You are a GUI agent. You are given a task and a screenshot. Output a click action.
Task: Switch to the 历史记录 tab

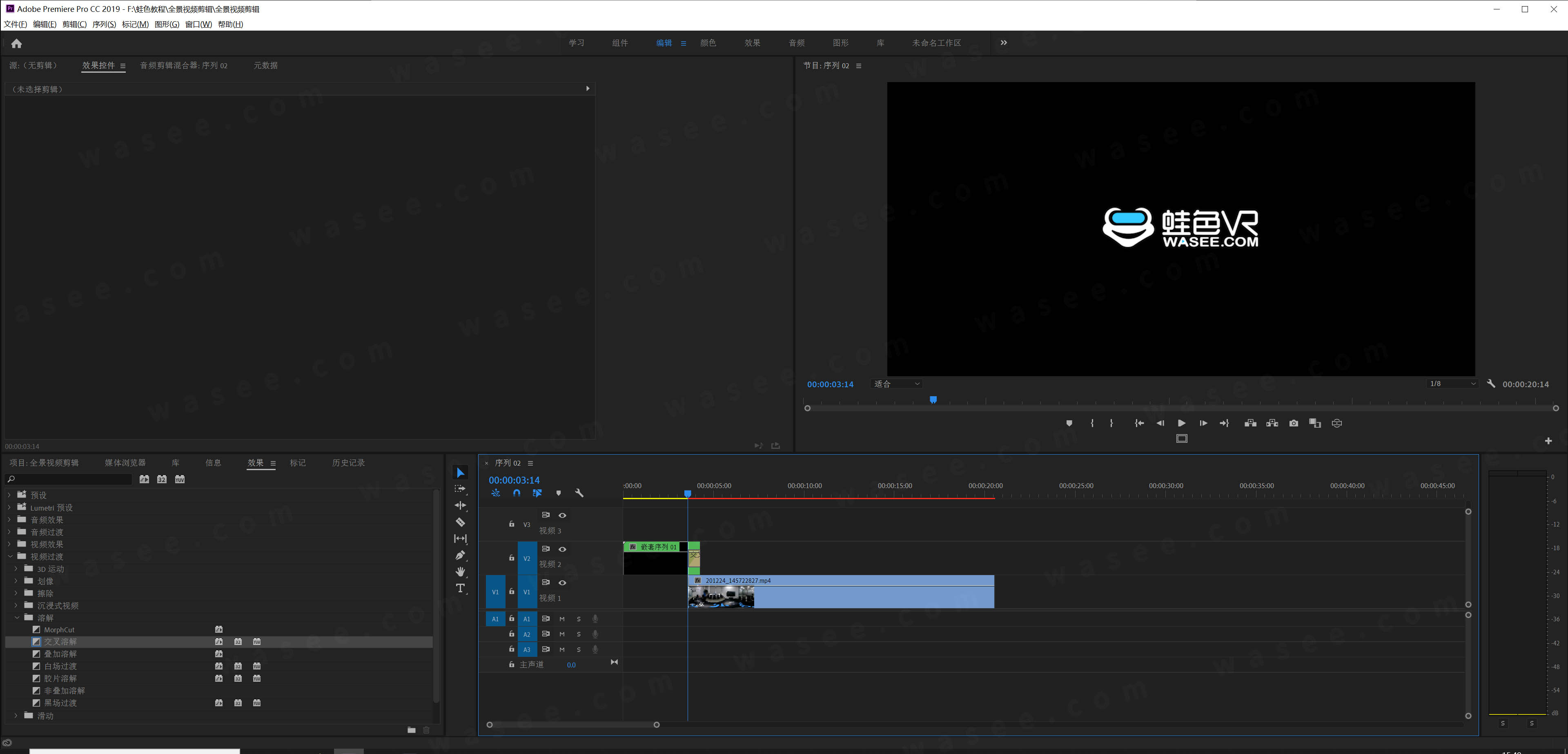pyautogui.click(x=348, y=463)
